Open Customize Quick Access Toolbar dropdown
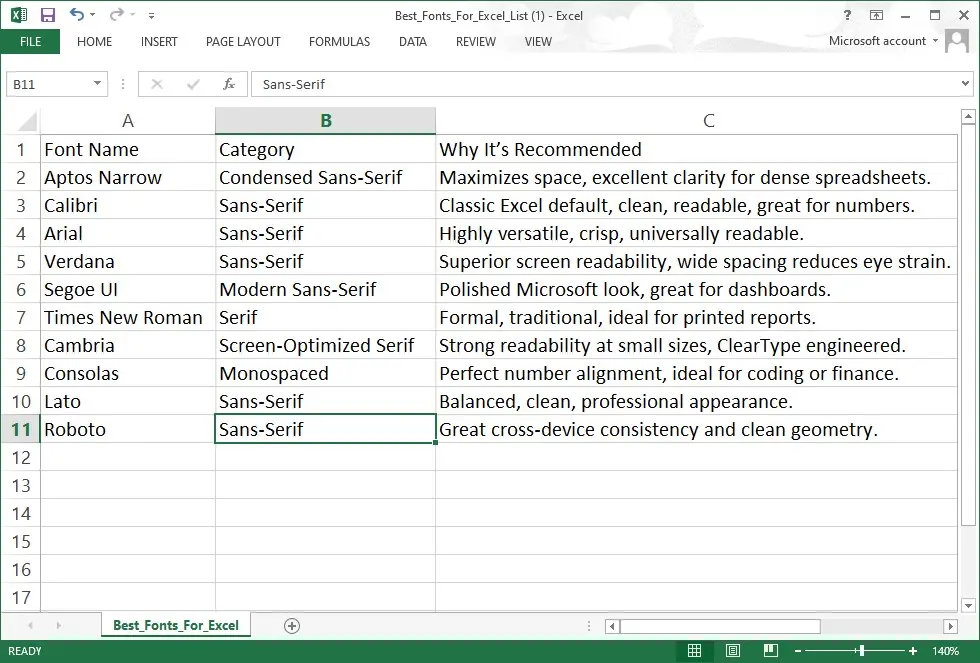Viewport: 980px width, 663px height. click(x=151, y=16)
